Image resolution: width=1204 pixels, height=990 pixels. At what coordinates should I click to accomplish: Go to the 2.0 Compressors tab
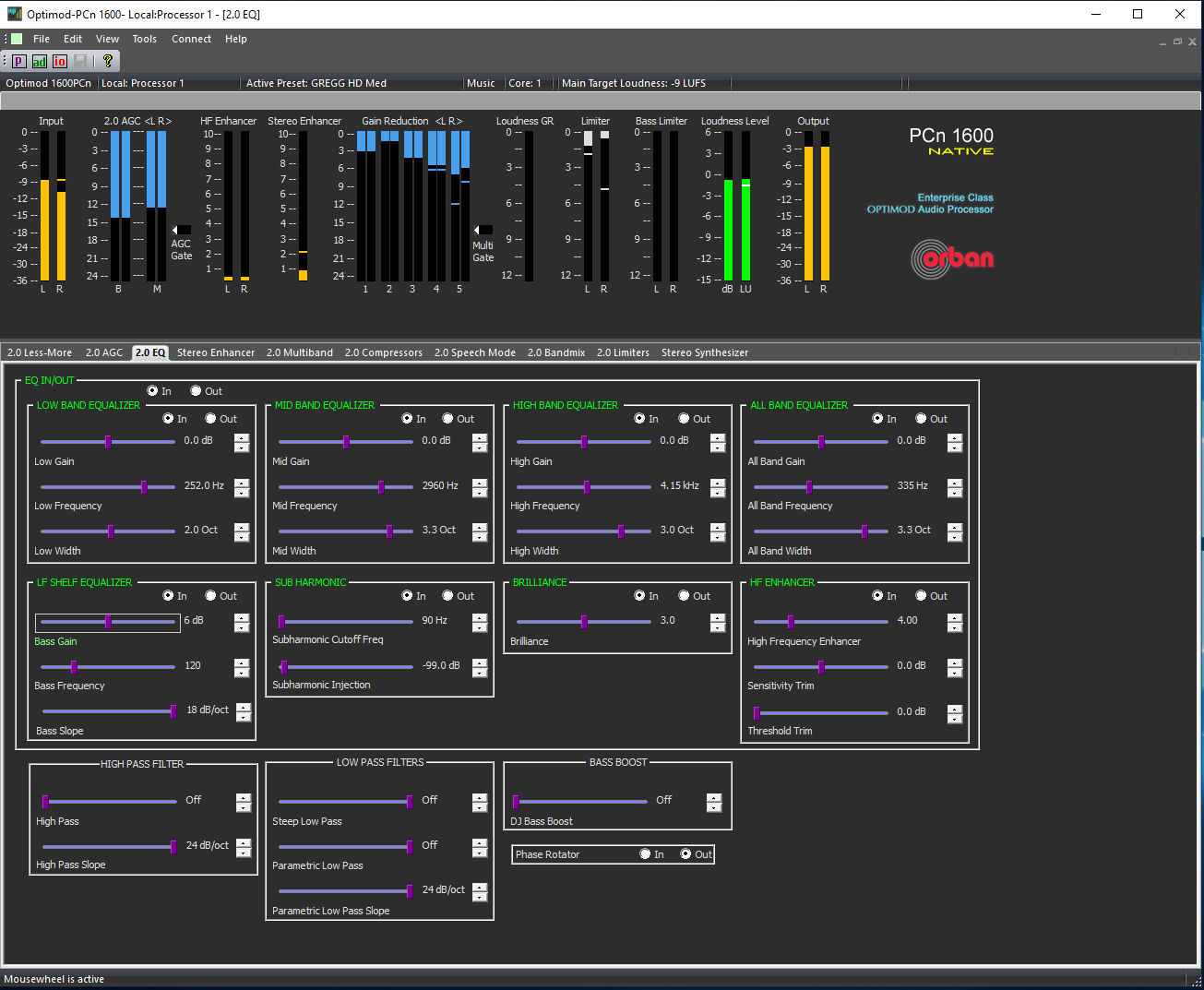point(384,352)
